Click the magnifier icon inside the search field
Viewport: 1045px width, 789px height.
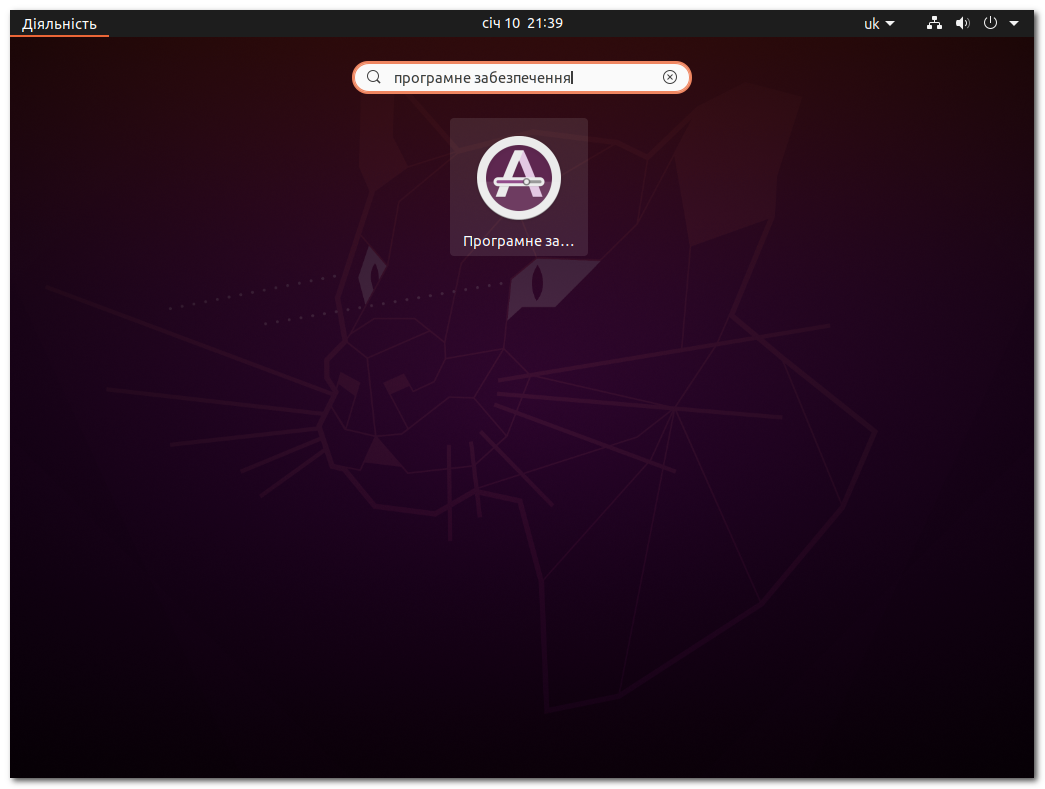373,77
